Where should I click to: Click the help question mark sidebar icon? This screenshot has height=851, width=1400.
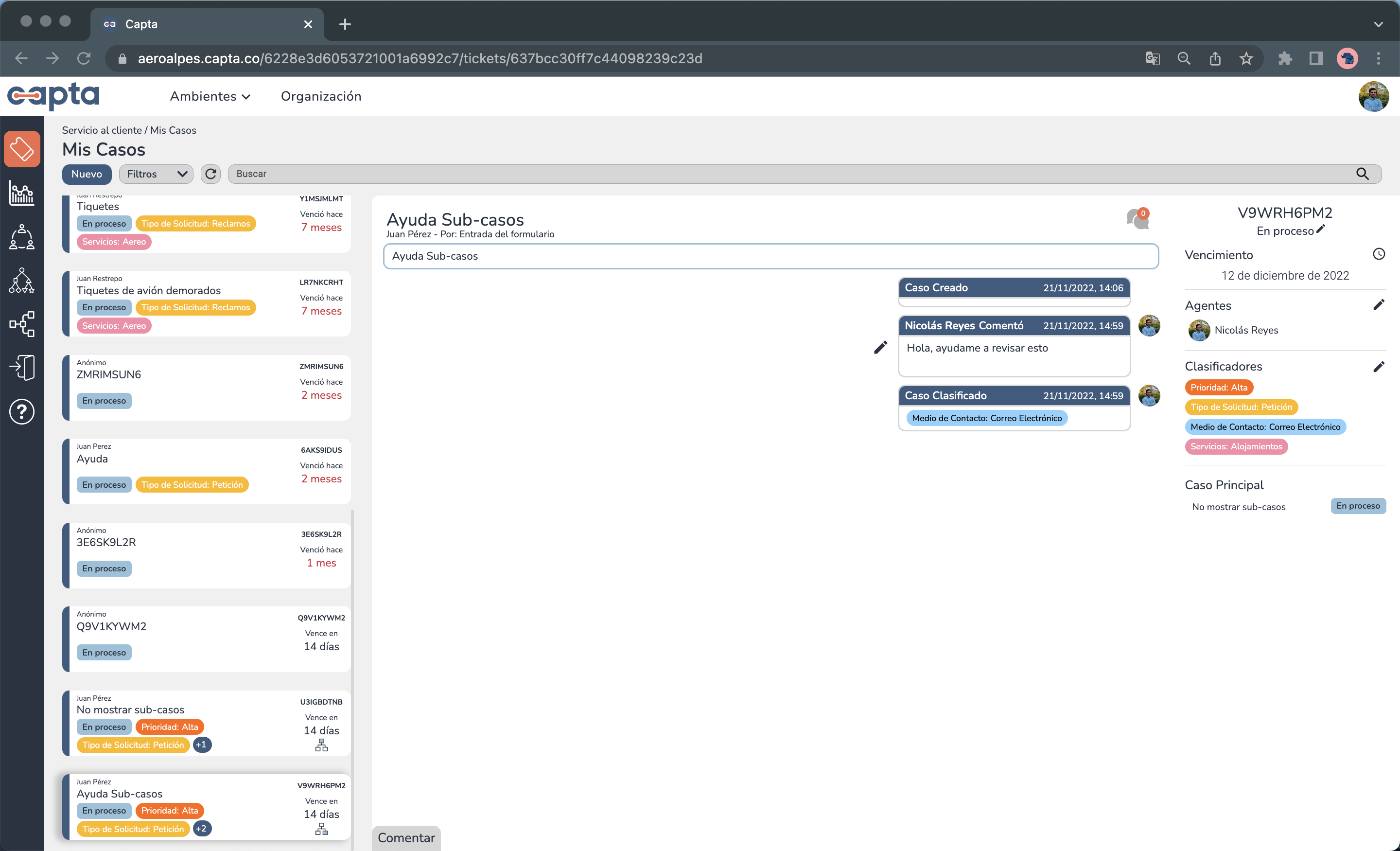tap(21, 411)
